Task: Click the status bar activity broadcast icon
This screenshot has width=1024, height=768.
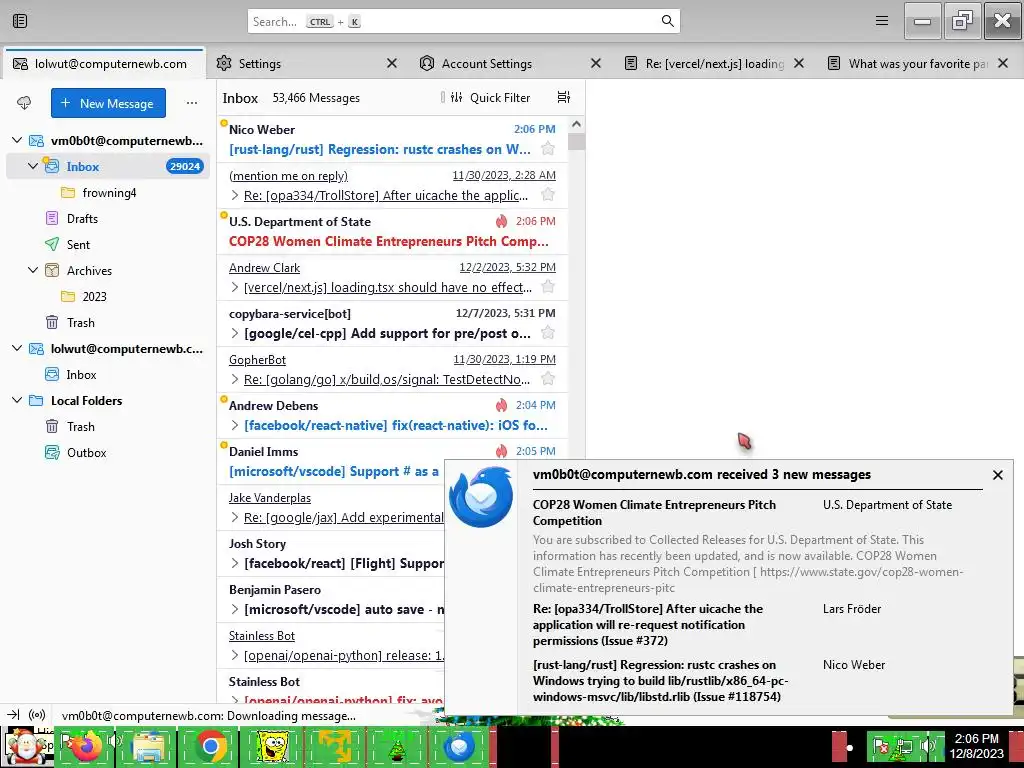Action: 37,714
